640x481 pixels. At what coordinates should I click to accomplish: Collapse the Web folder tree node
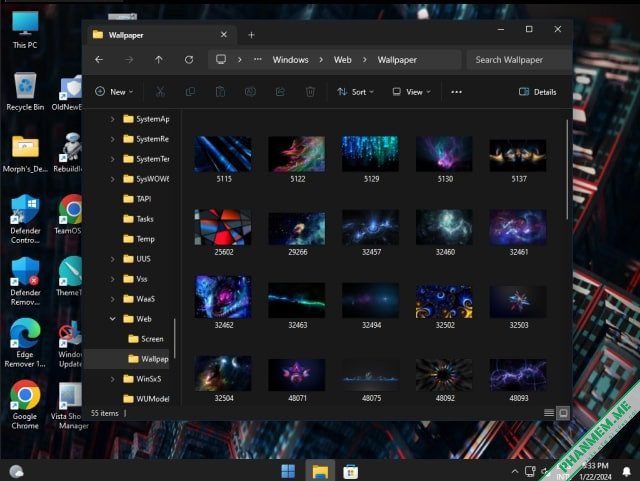pos(112,319)
